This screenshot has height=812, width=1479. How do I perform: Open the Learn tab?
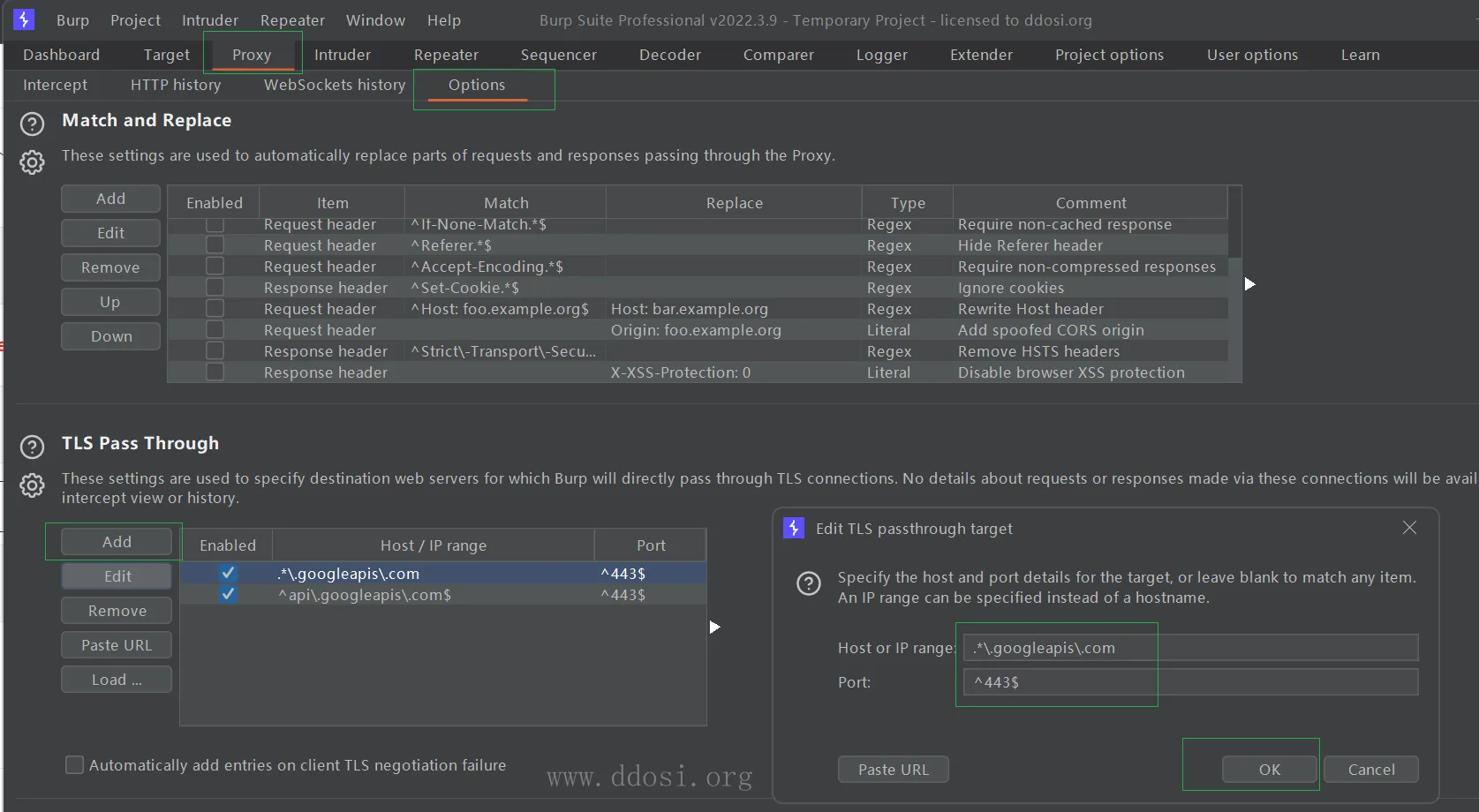1360,55
